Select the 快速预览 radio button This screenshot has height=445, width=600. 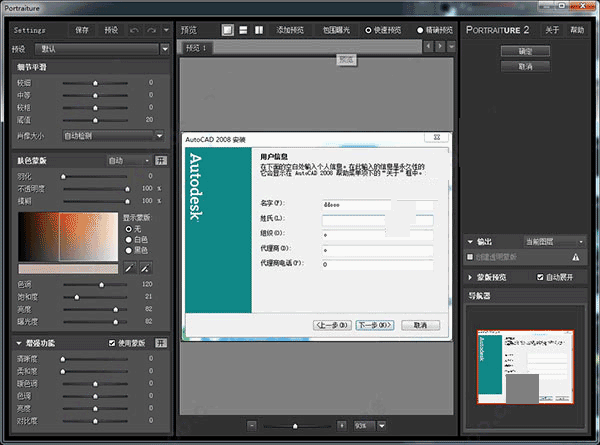[x=367, y=30]
